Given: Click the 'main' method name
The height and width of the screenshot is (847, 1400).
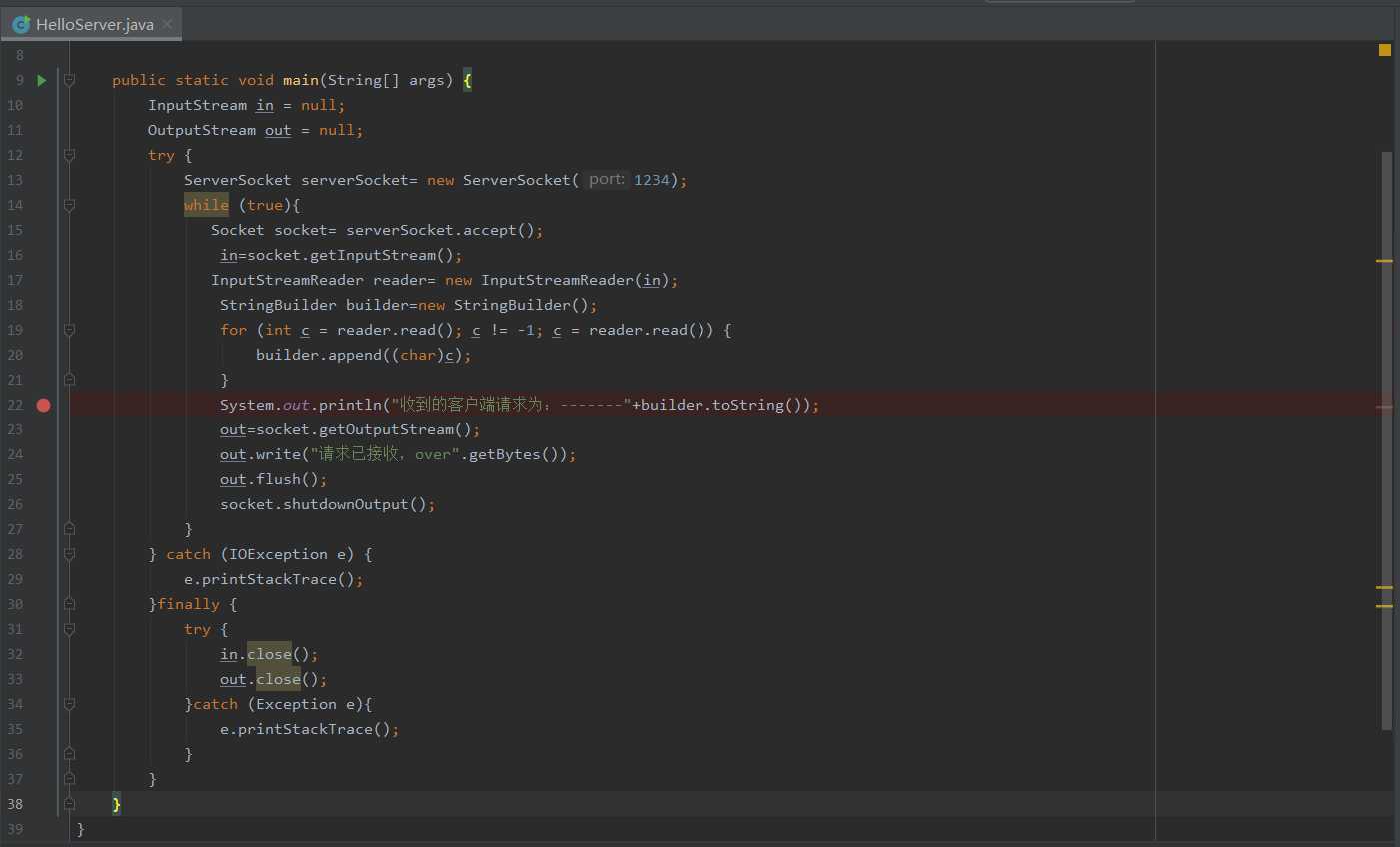Looking at the screenshot, I should coord(301,80).
